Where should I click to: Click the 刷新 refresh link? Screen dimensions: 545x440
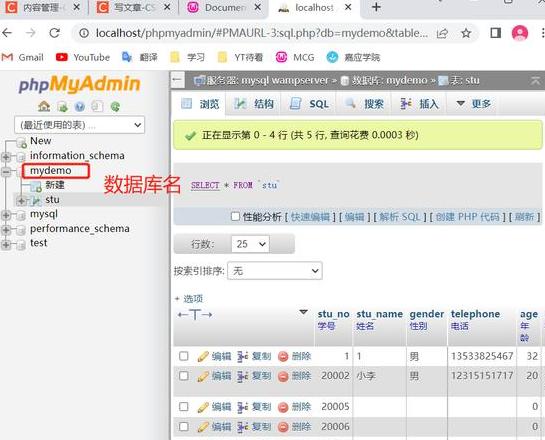click(x=524, y=217)
